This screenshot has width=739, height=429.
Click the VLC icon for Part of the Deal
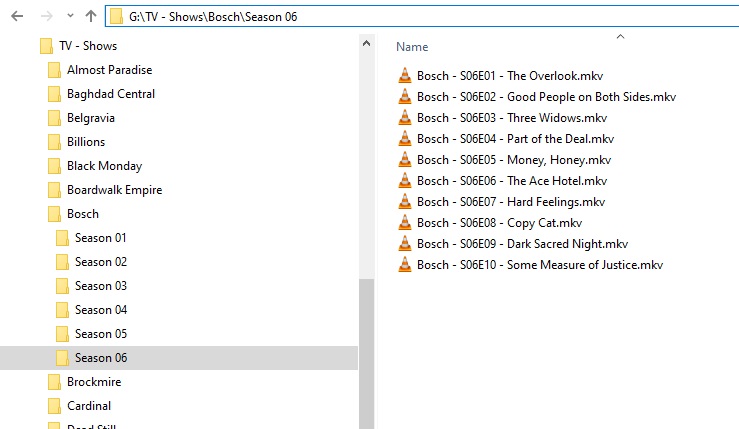point(404,139)
